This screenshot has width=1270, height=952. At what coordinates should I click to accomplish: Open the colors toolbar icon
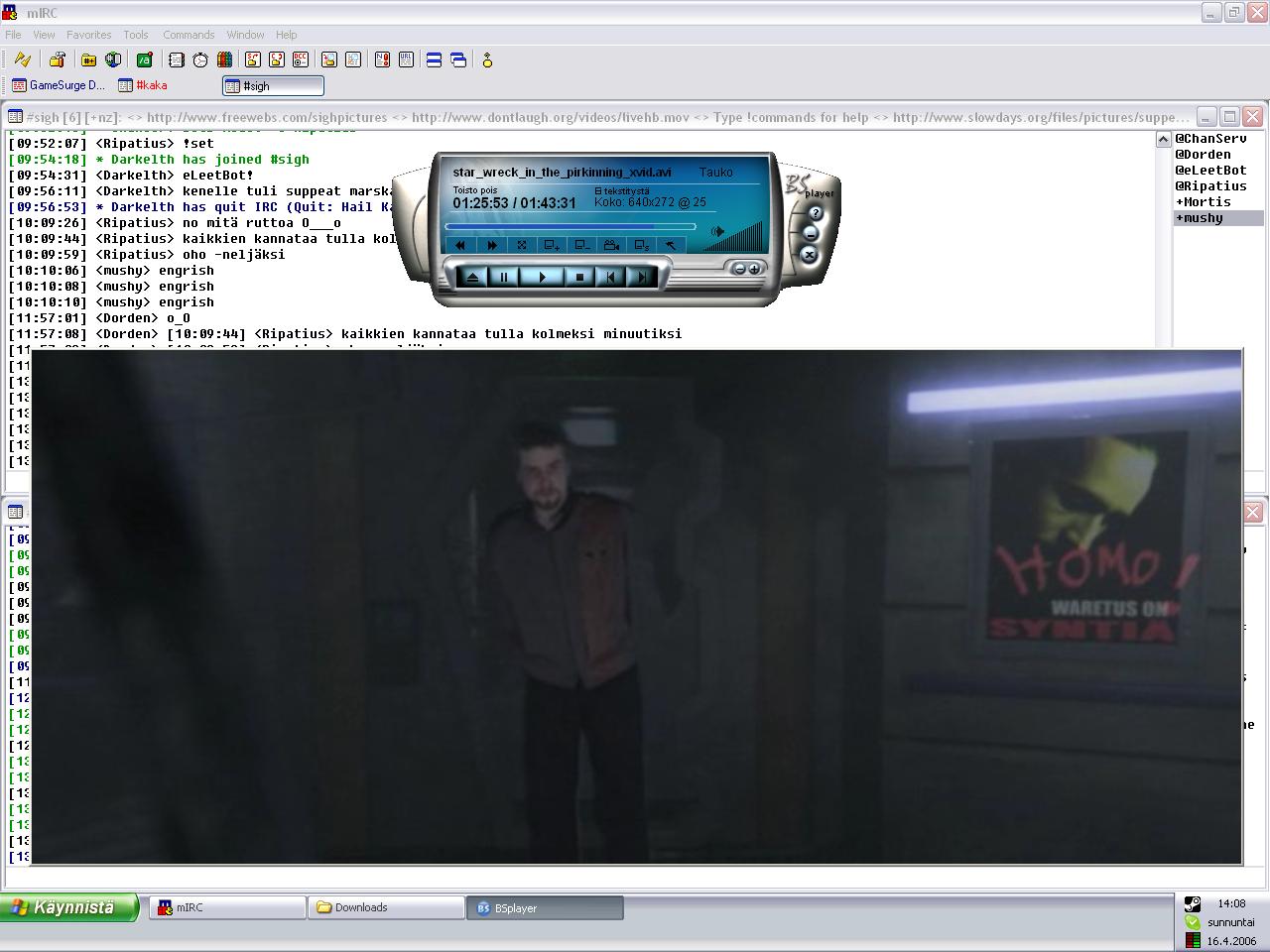click(224, 59)
